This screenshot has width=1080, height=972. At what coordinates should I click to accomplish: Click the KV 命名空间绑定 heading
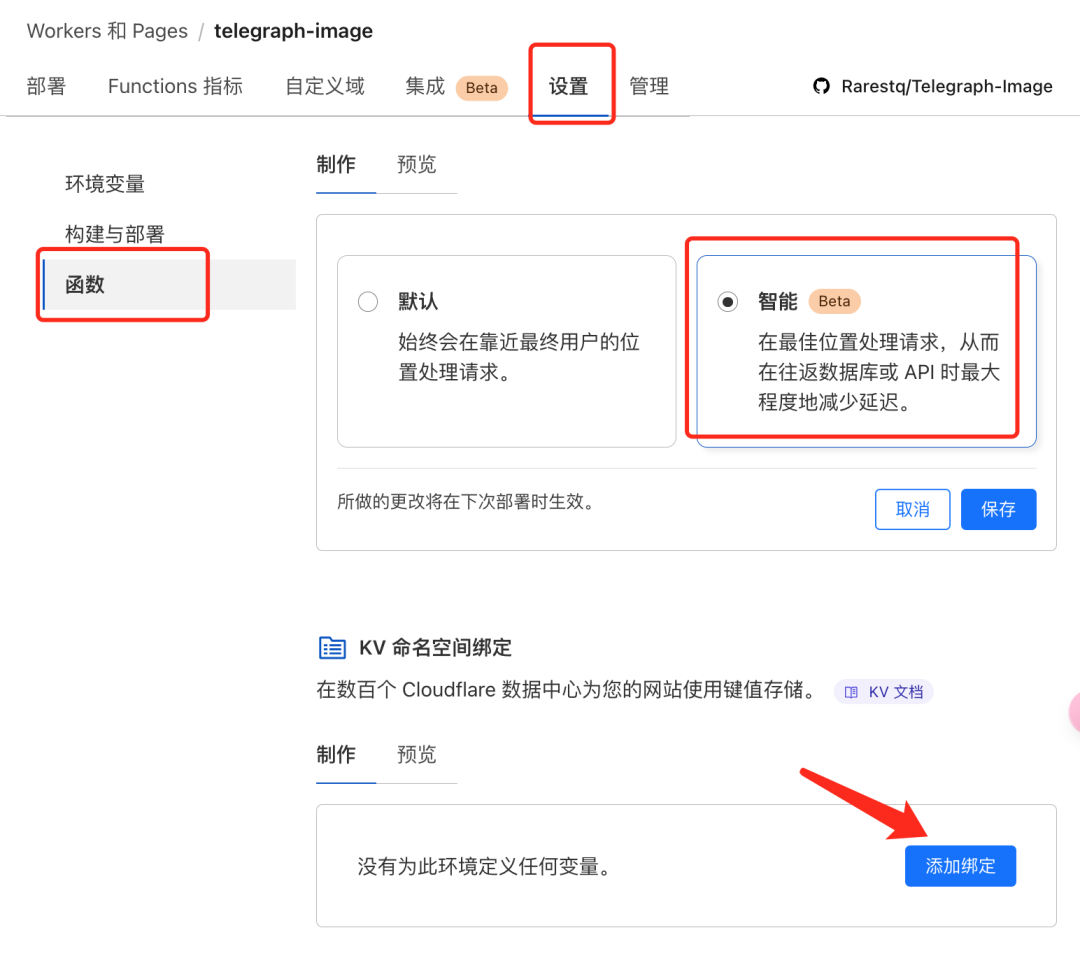click(435, 648)
